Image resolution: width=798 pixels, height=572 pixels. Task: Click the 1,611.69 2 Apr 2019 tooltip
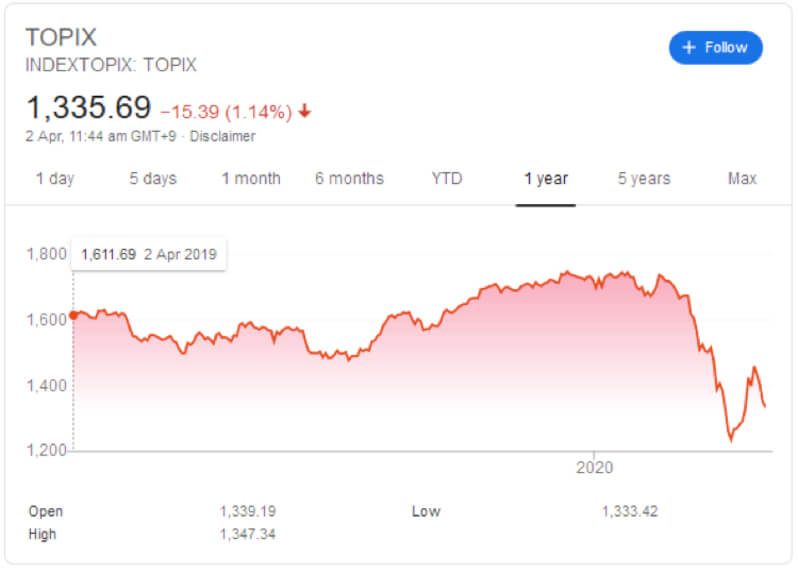(x=149, y=254)
